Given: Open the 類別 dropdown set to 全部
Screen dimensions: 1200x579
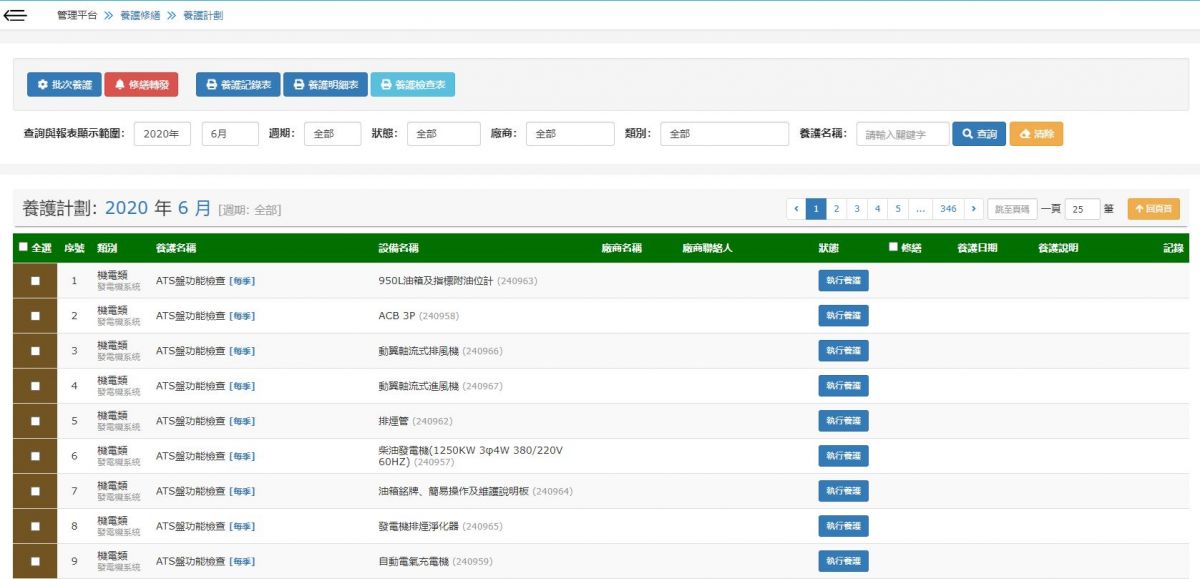Looking at the screenshot, I should click(x=724, y=134).
